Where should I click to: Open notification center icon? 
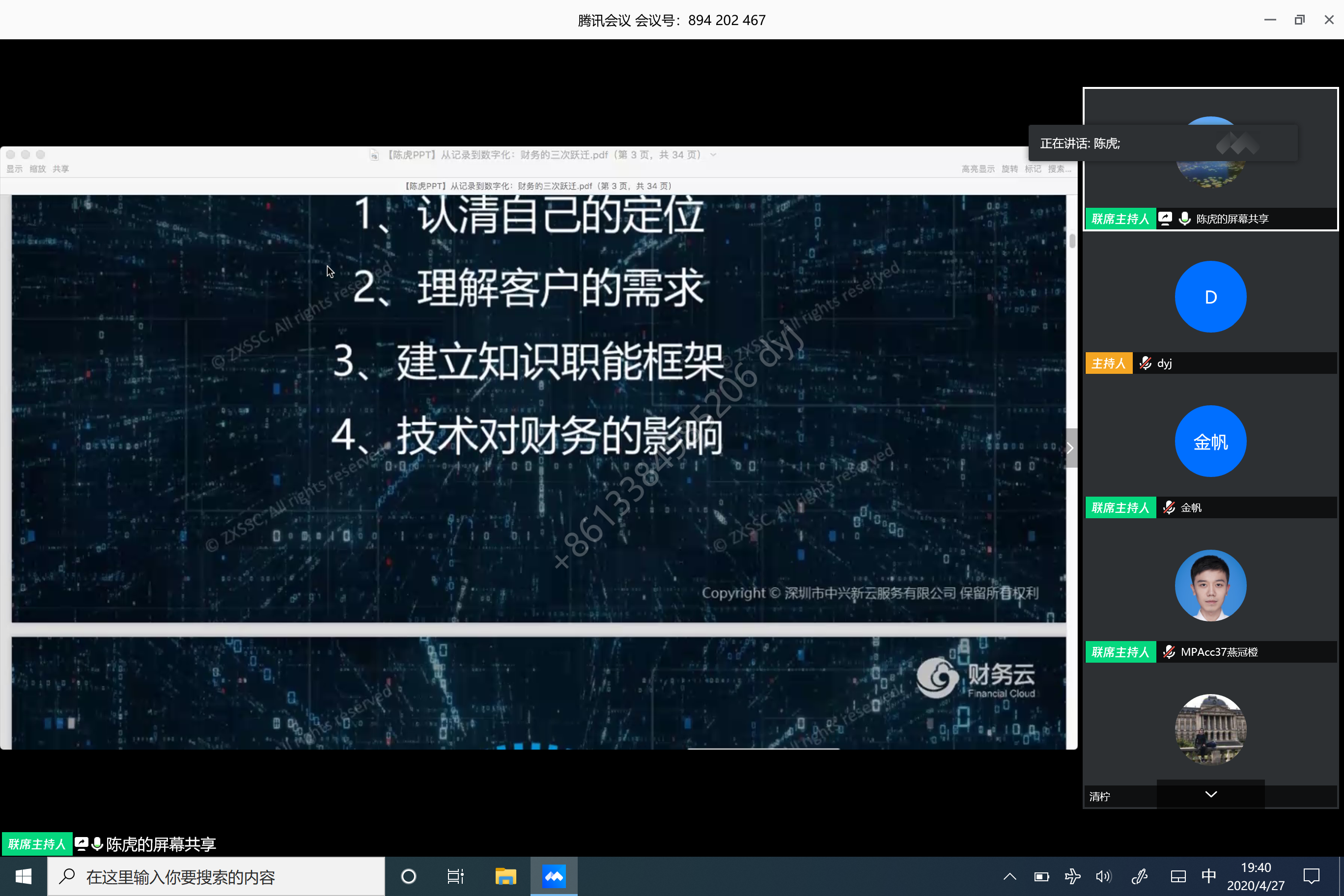pos(1311,876)
